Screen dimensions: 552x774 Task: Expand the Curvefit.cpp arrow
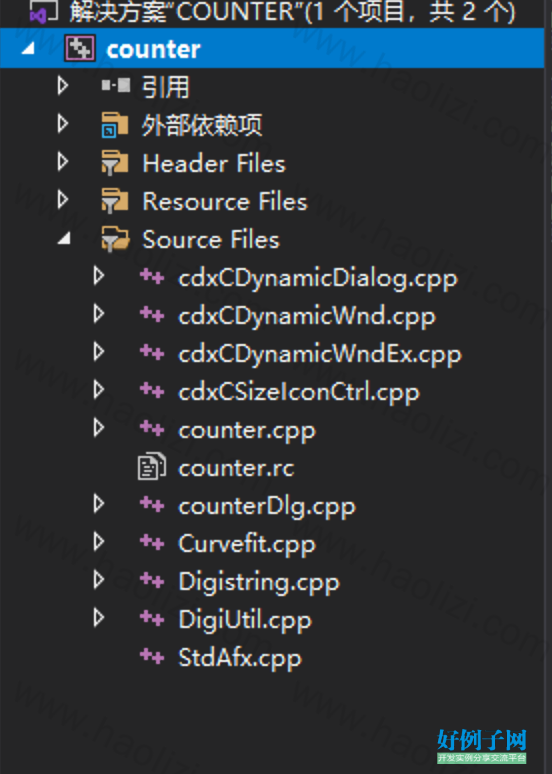click(99, 542)
